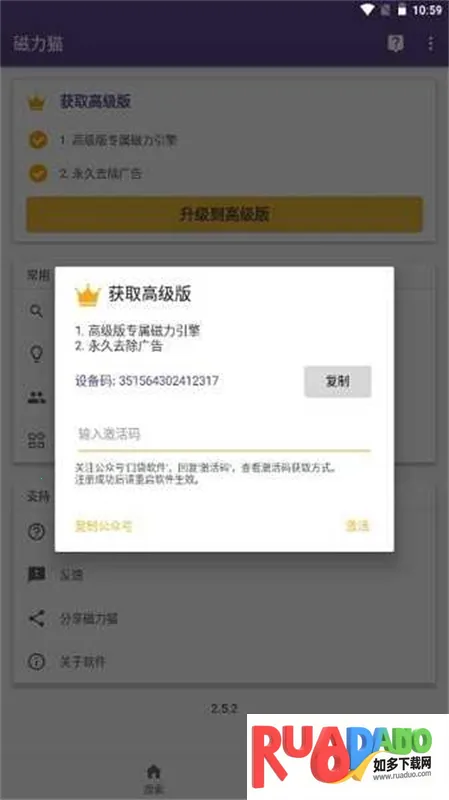Tap the home icon in bottom navigation
The width and height of the screenshot is (449, 800).
(x=154, y=772)
